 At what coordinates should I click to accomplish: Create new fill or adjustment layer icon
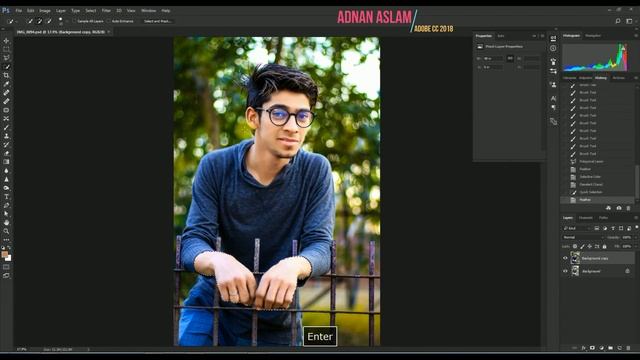[x=602, y=348]
